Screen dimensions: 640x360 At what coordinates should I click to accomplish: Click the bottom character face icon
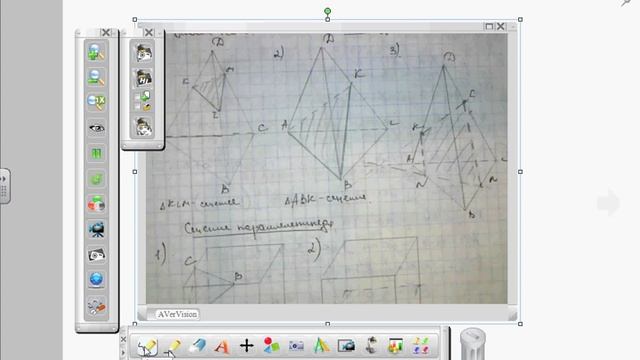(144, 127)
